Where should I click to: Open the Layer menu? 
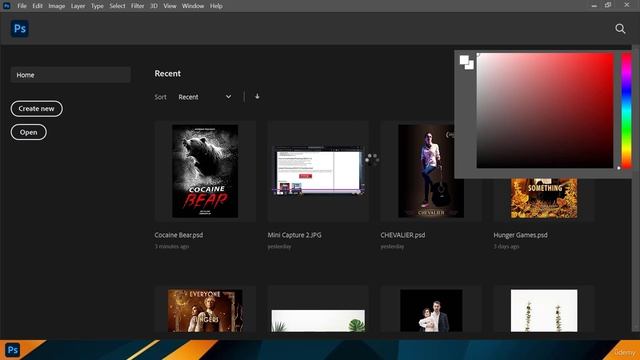(x=78, y=6)
